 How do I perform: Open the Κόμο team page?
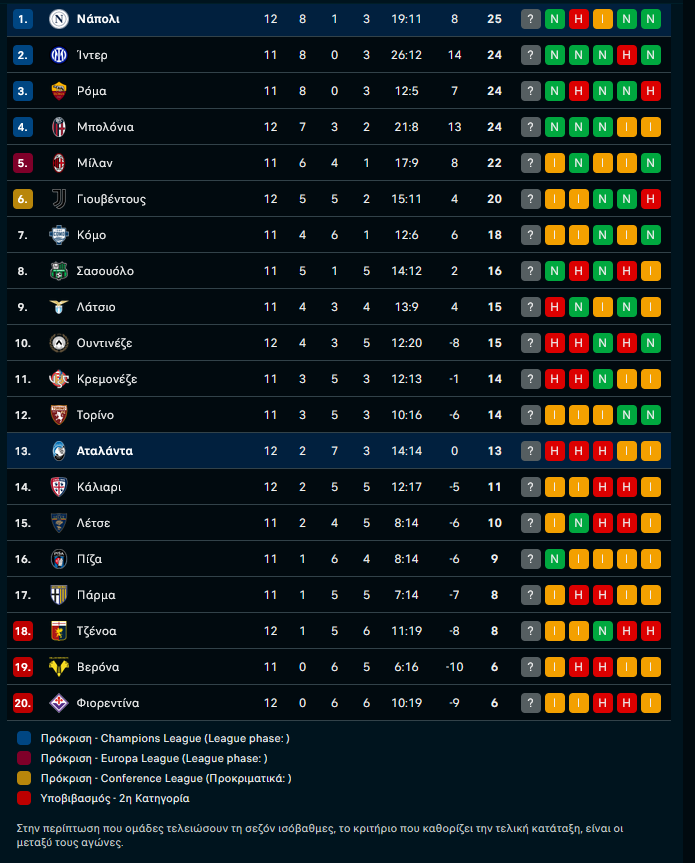coord(91,235)
